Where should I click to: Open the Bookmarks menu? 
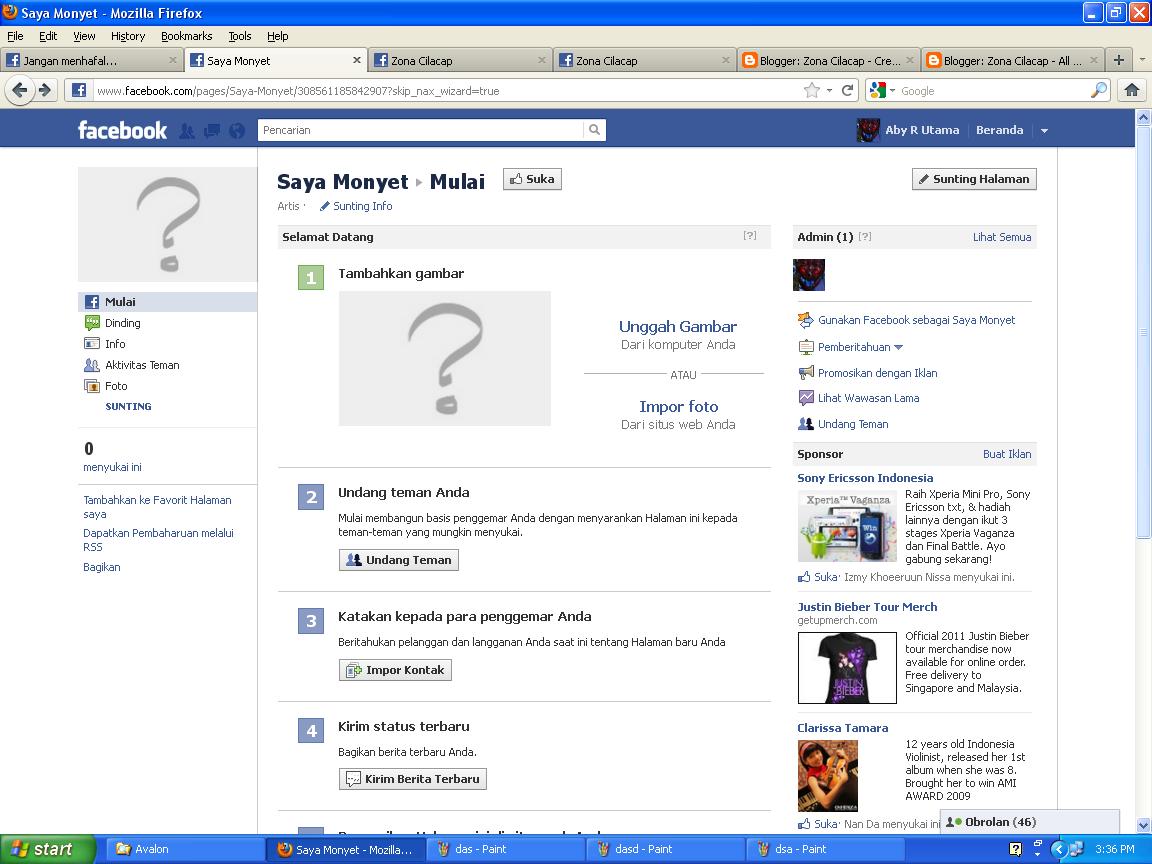pos(187,36)
